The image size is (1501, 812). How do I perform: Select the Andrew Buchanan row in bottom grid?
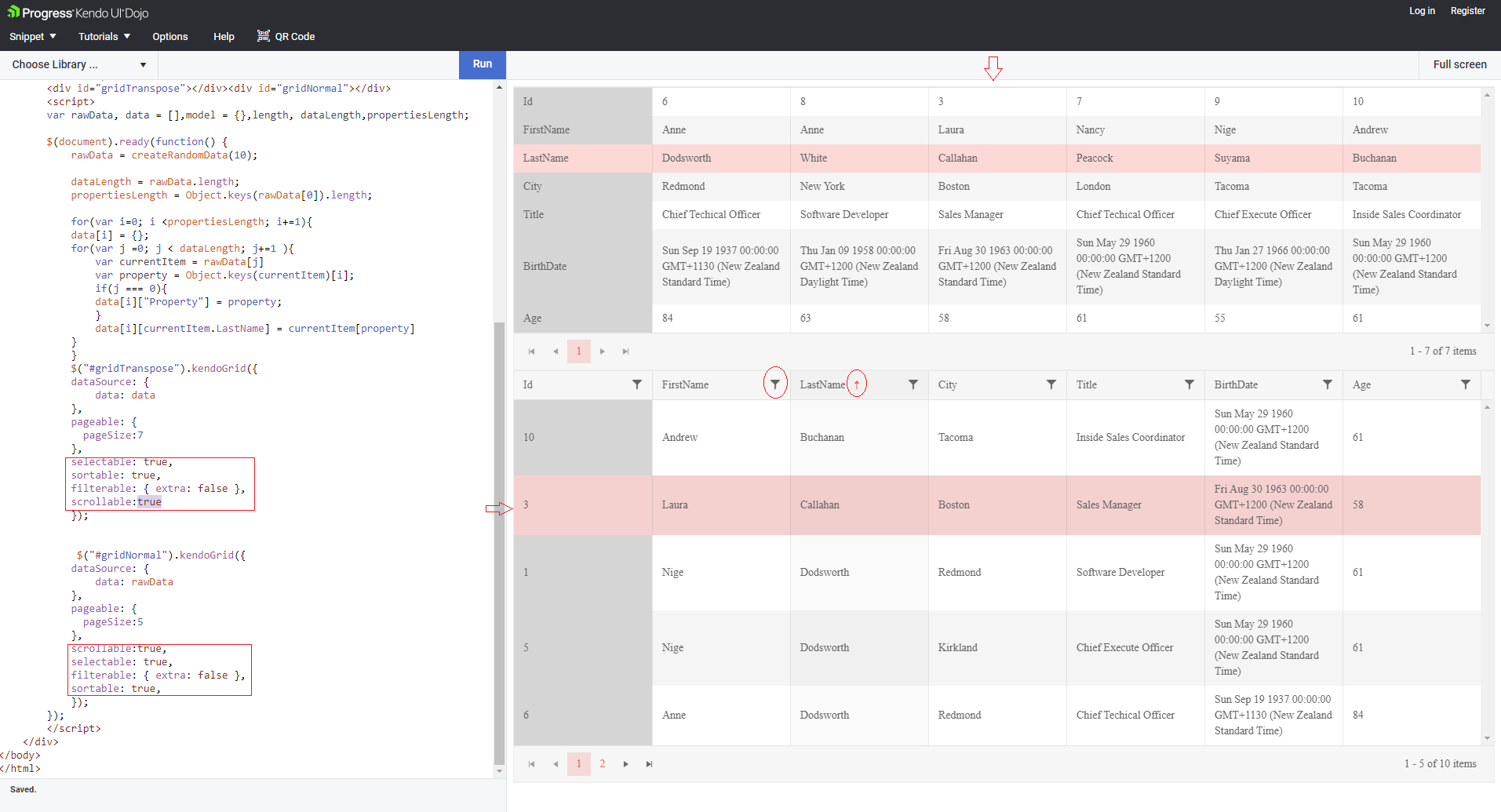tap(997, 437)
